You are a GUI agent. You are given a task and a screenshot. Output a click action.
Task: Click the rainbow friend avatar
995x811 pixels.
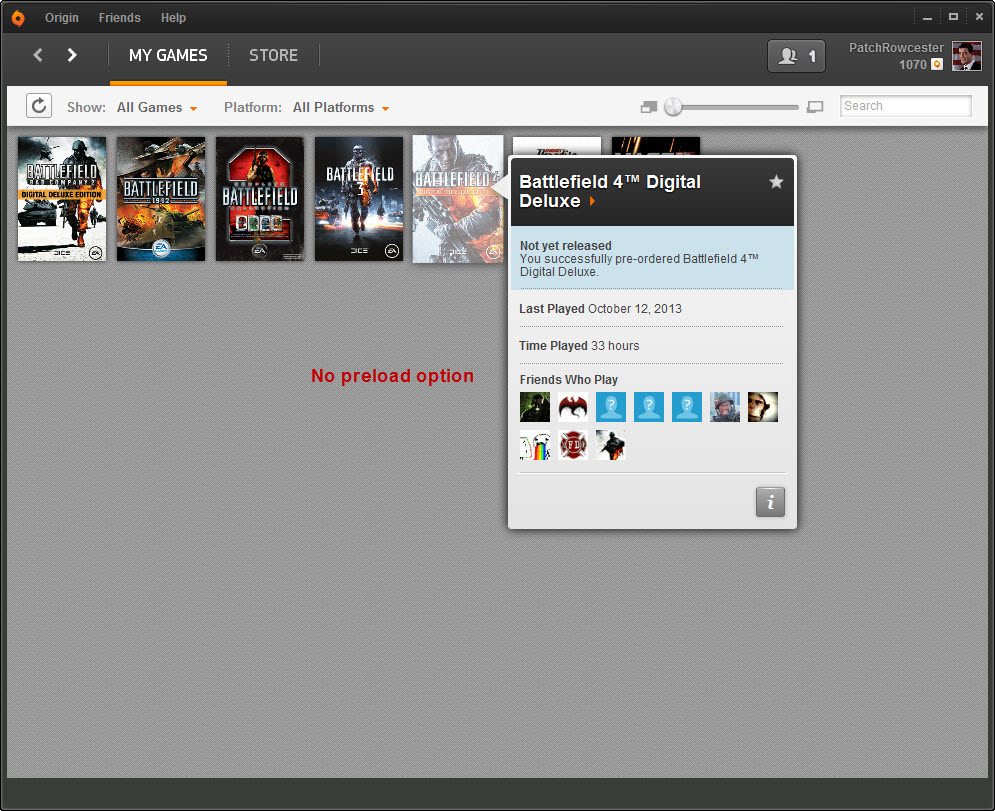(535, 445)
